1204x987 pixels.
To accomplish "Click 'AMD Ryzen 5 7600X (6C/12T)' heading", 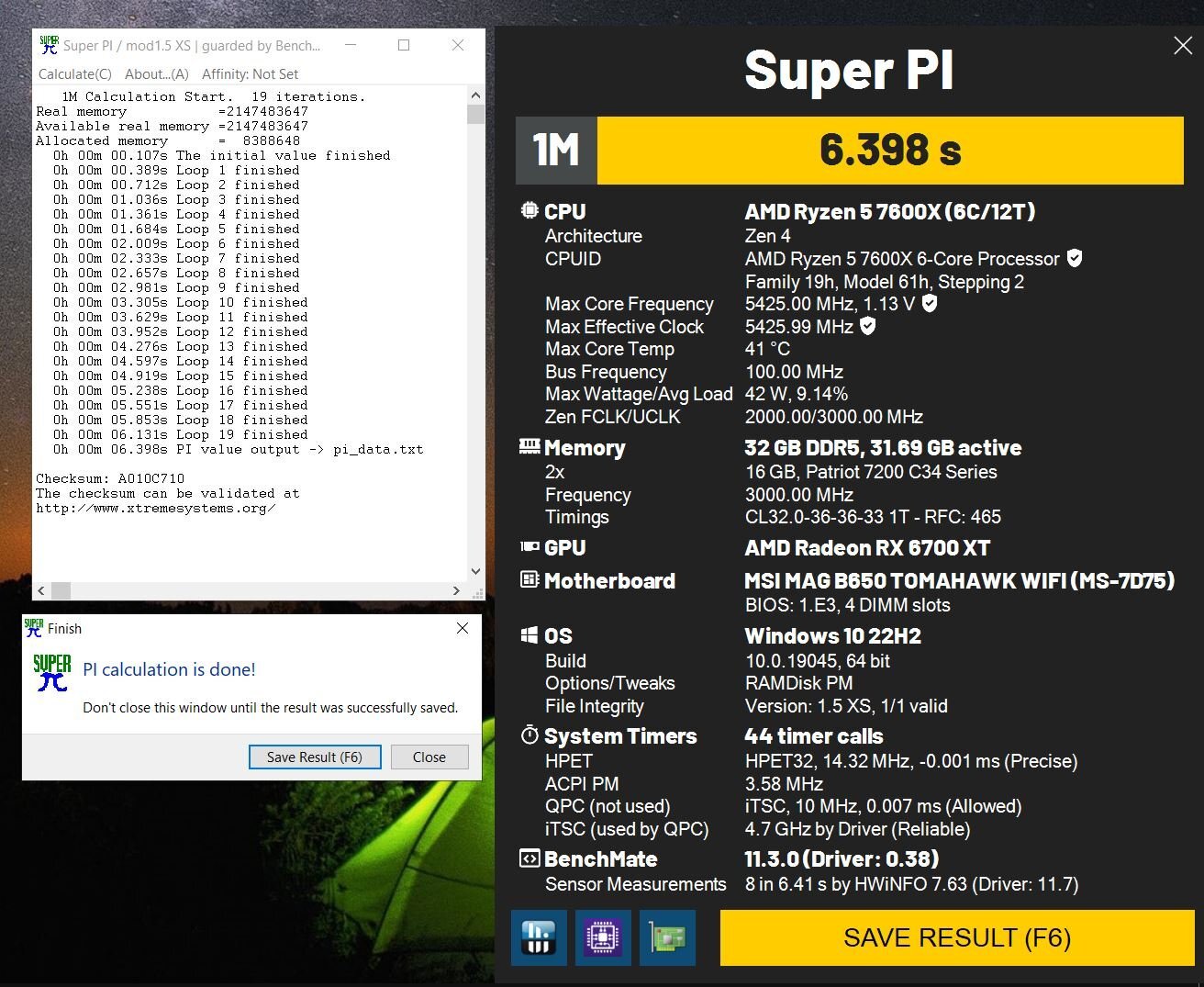I will click(x=890, y=211).
